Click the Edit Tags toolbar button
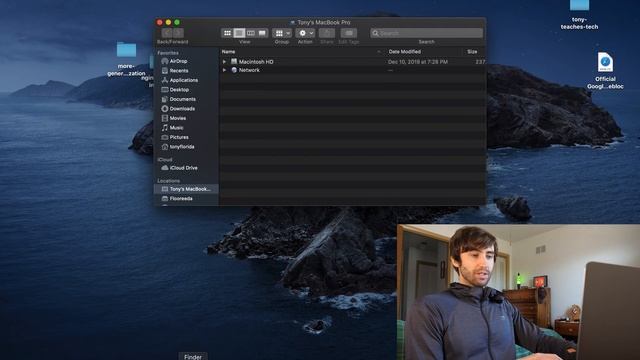This screenshot has width=640, height=360. pos(349,33)
